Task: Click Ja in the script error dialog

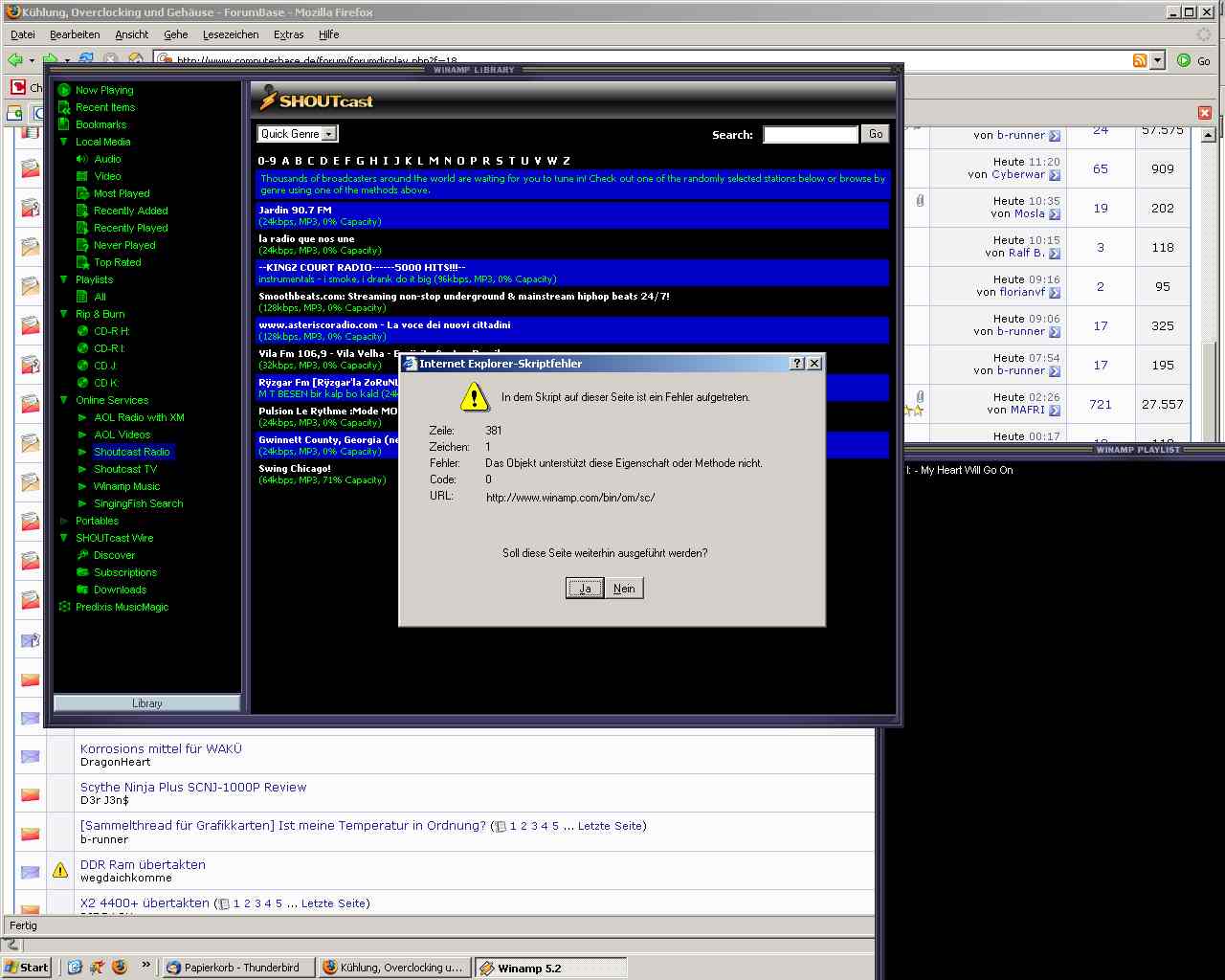Action: (585, 588)
